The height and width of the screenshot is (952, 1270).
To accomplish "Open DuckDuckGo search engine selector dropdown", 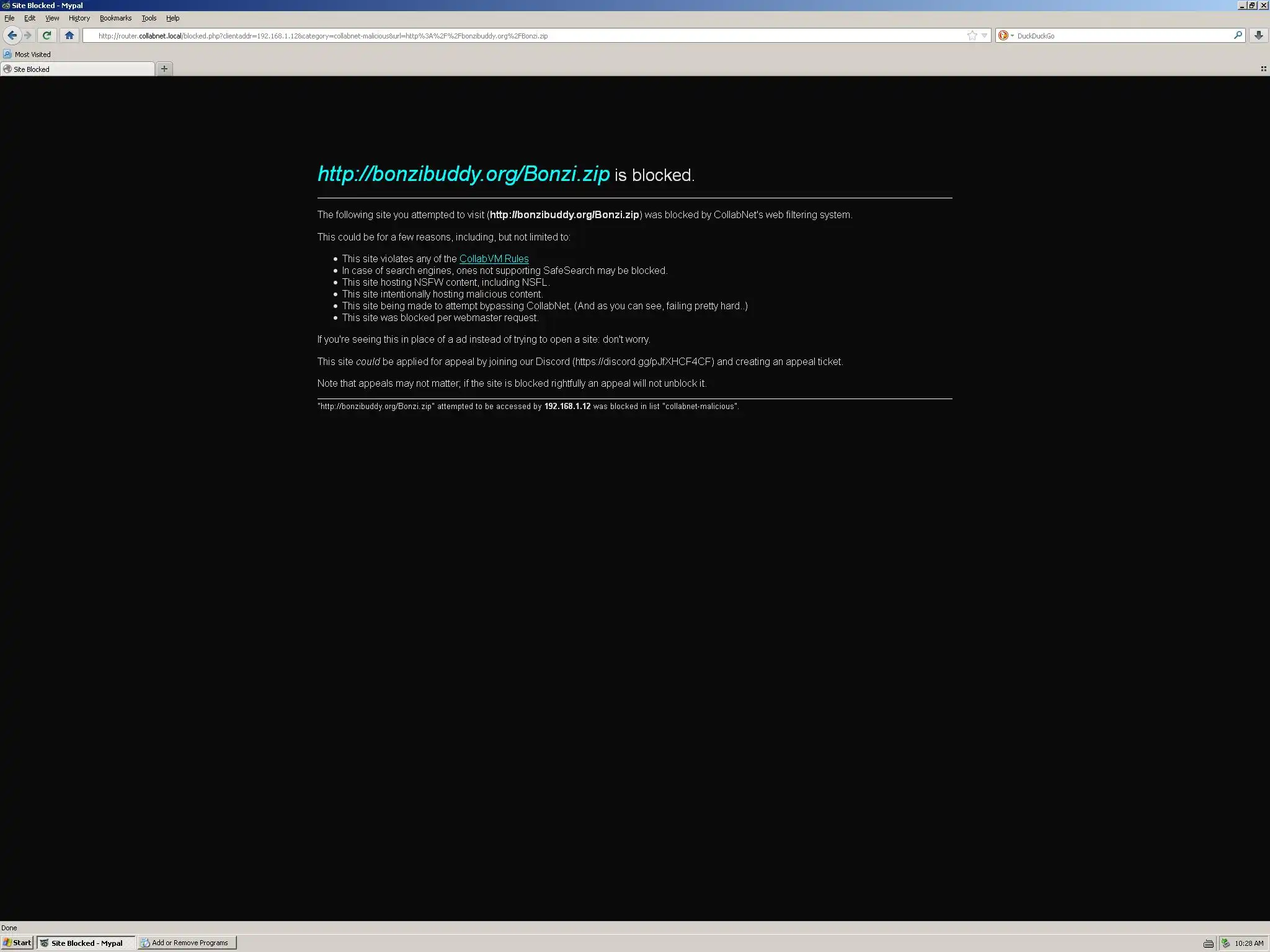I will [1006, 35].
